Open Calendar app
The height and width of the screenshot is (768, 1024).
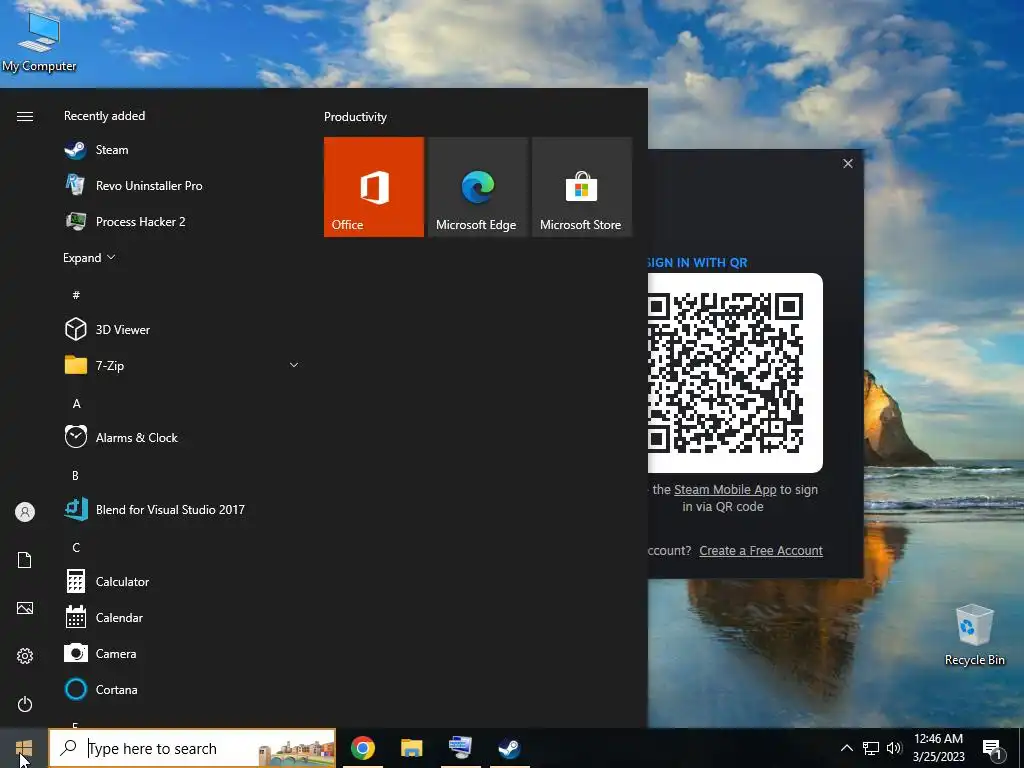pos(183,617)
